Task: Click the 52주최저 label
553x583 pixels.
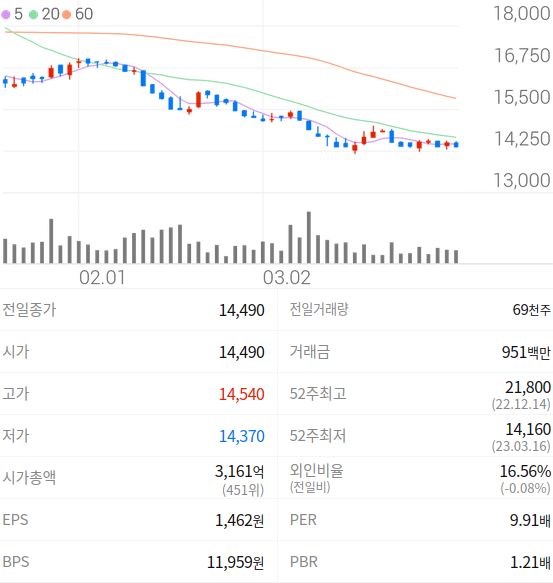Action: 318,436
